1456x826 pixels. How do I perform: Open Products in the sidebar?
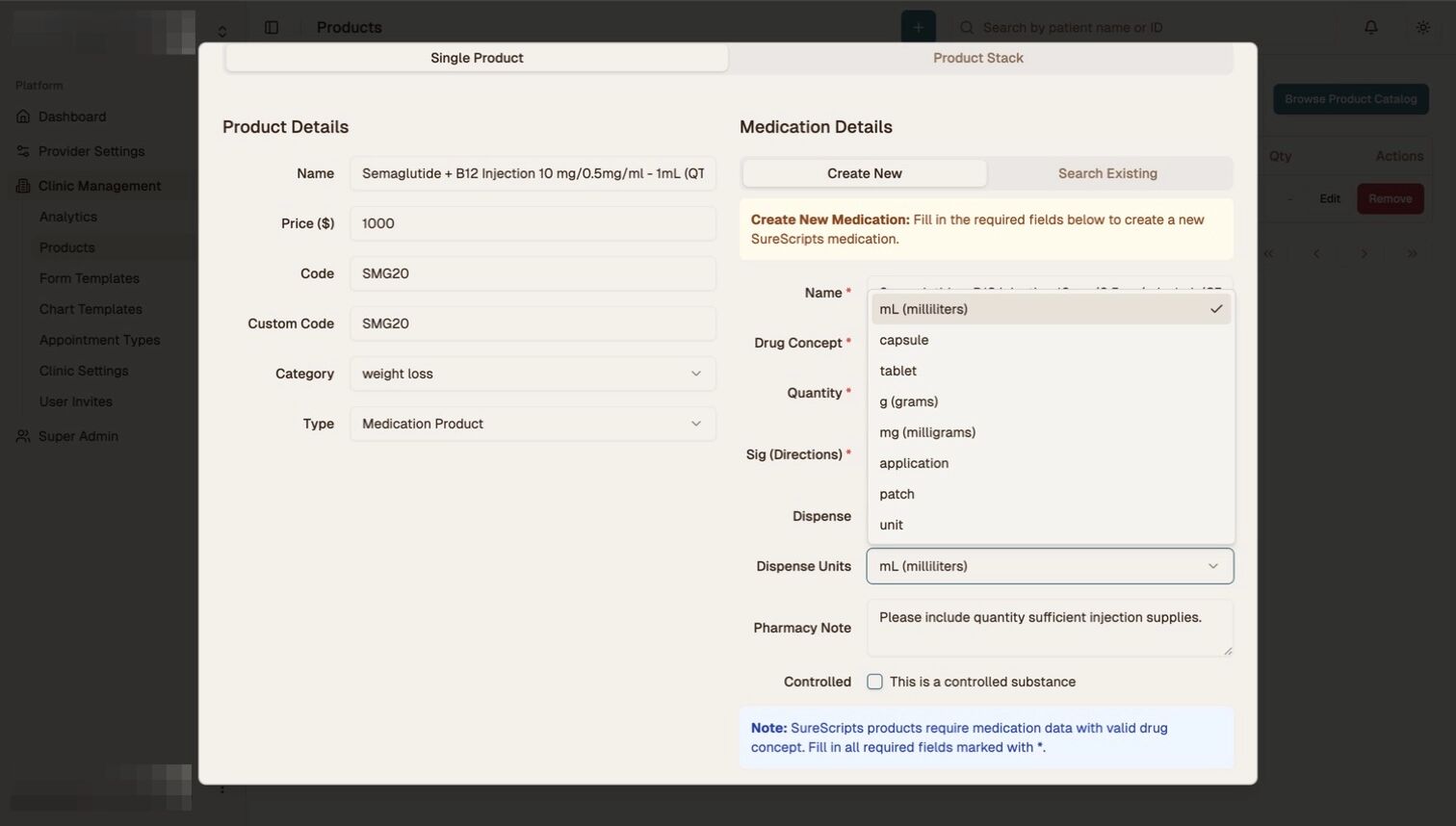coord(67,247)
